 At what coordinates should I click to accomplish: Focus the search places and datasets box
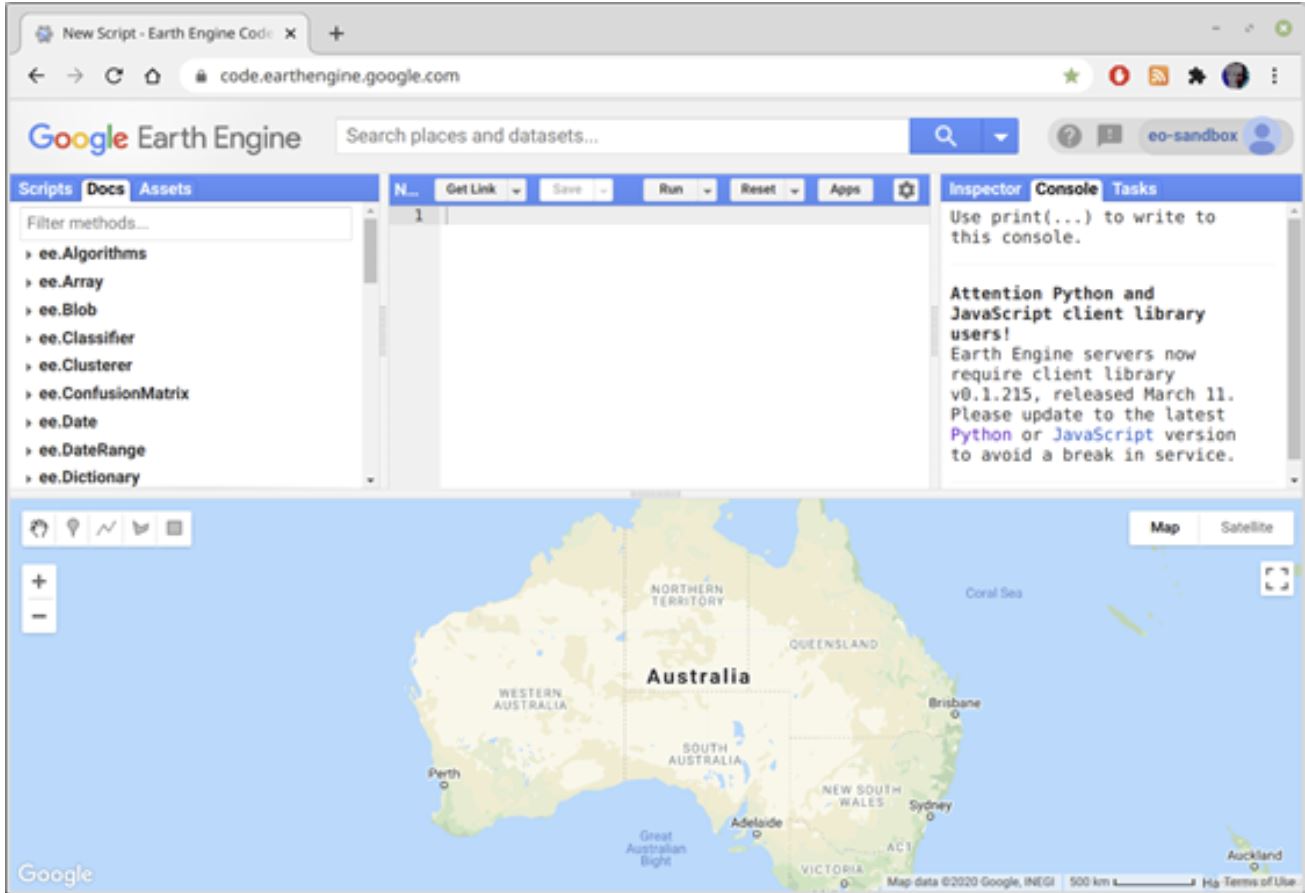[x=623, y=137]
